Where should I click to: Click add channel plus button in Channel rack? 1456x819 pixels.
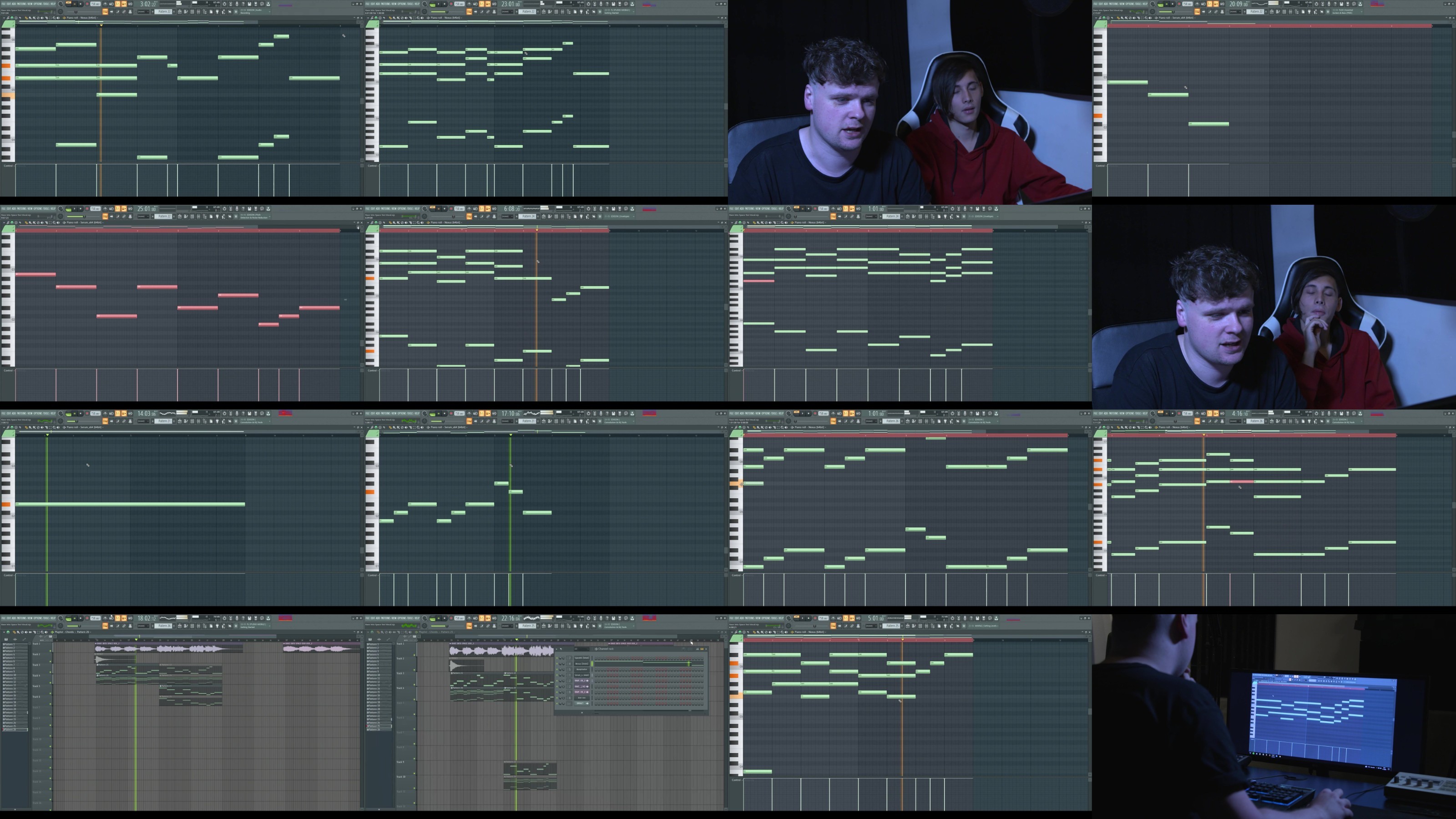[582, 713]
